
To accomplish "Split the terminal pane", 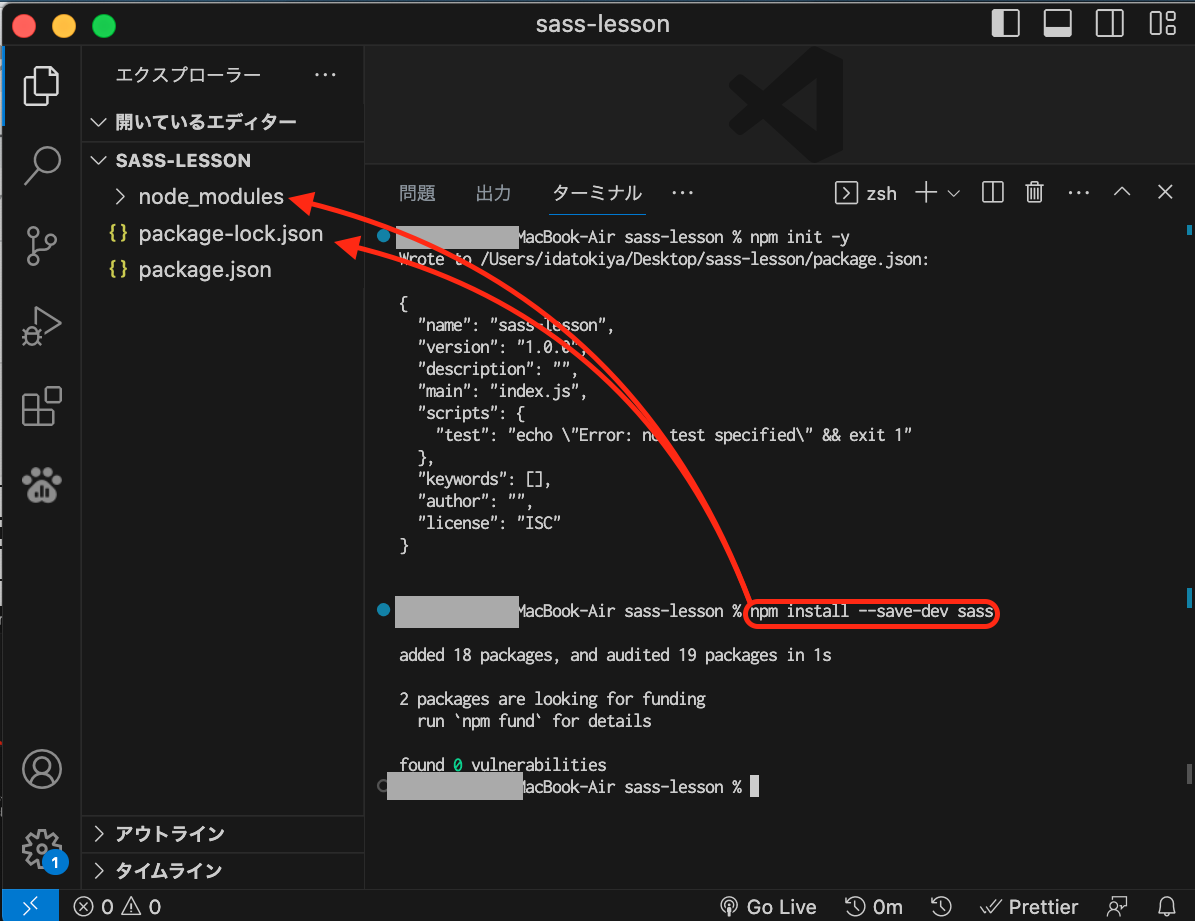I will [993, 192].
